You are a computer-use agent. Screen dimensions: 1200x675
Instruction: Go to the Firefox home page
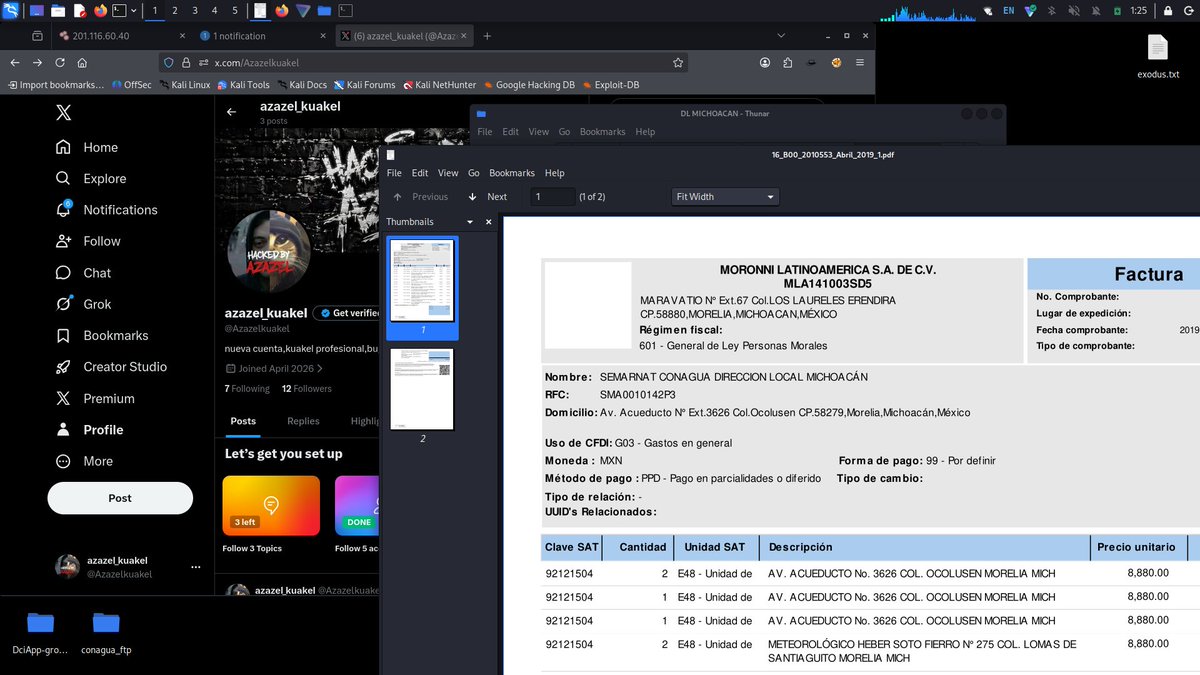pos(82,62)
